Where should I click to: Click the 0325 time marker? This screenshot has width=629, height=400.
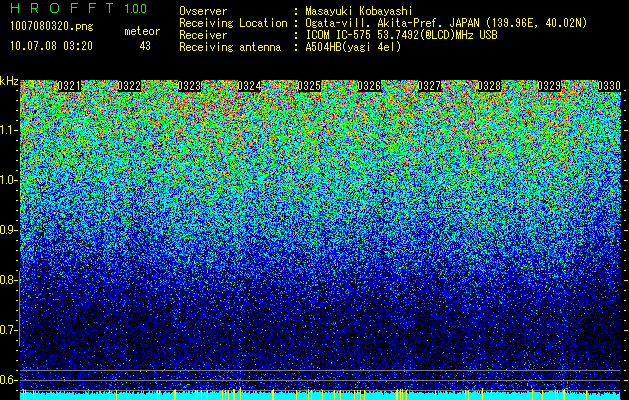pos(309,86)
